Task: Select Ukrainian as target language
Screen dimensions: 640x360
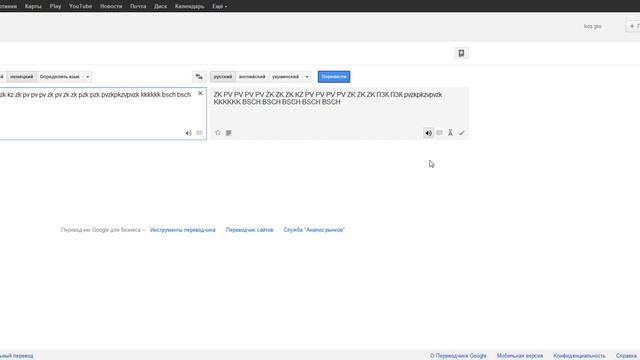Action: click(x=285, y=77)
